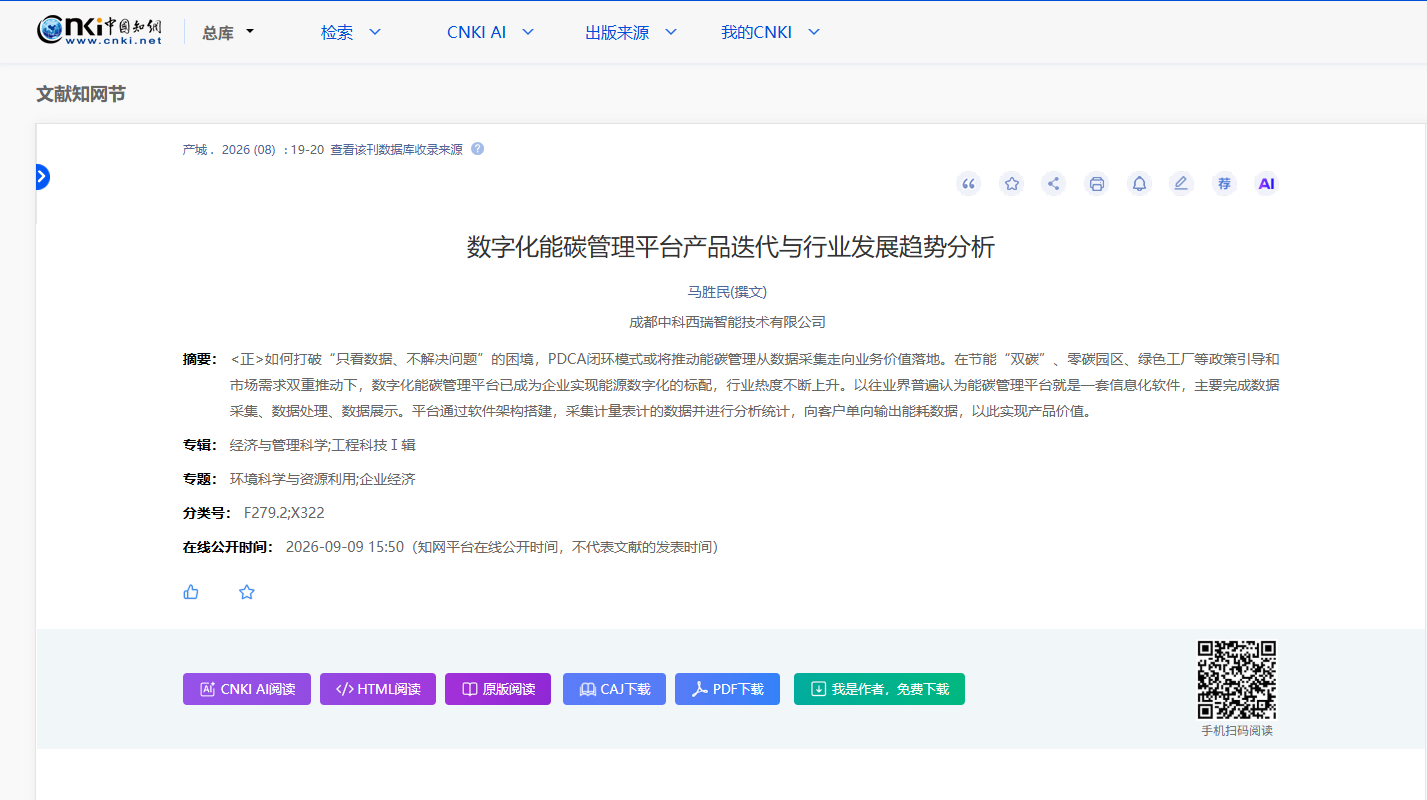Click the issue link 2026 (08)
The width and height of the screenshot is (1427, 800).
pos(248,150)
